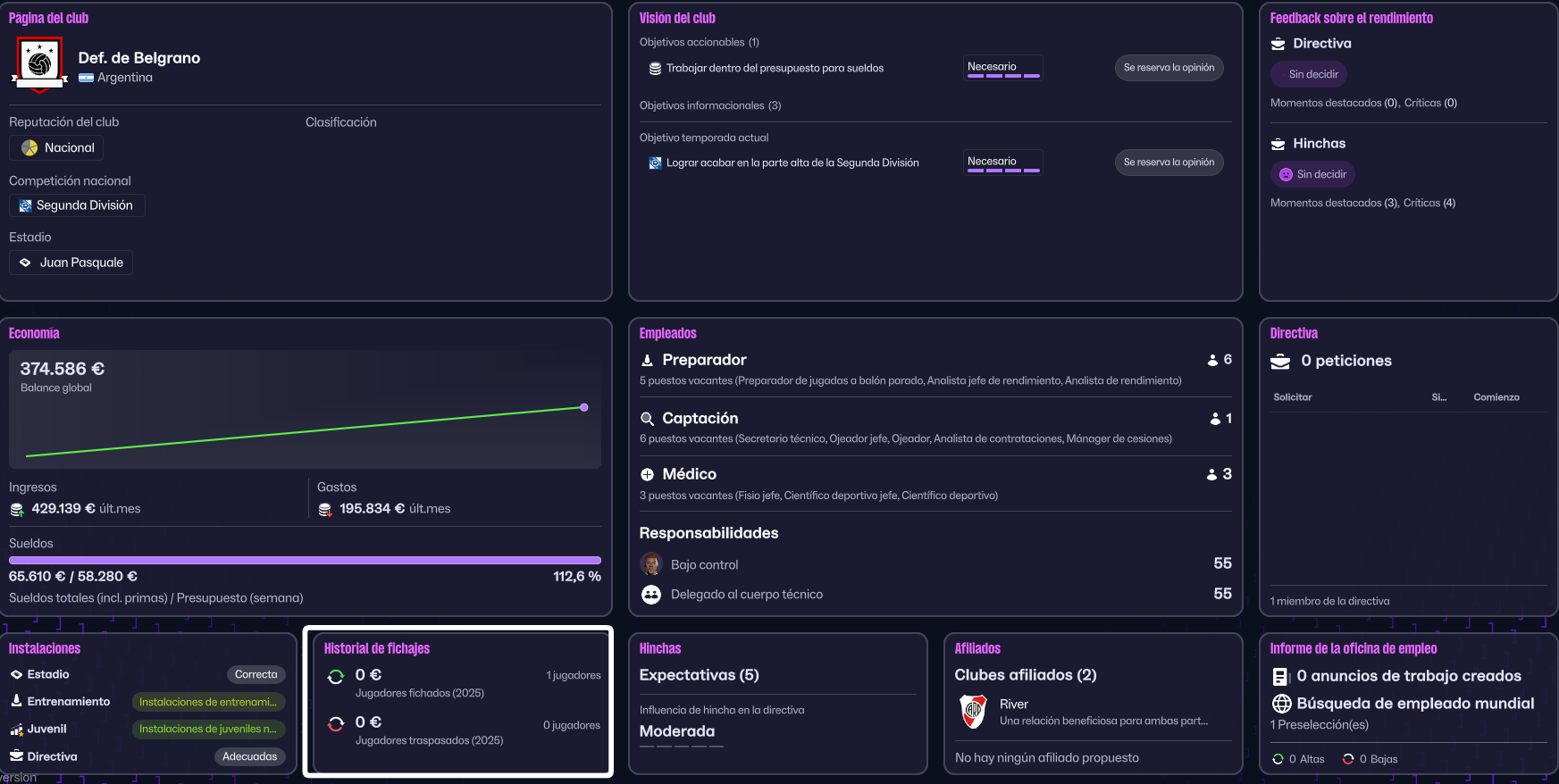Open the 'Afiliados' panel title

[x=977, y=648]
